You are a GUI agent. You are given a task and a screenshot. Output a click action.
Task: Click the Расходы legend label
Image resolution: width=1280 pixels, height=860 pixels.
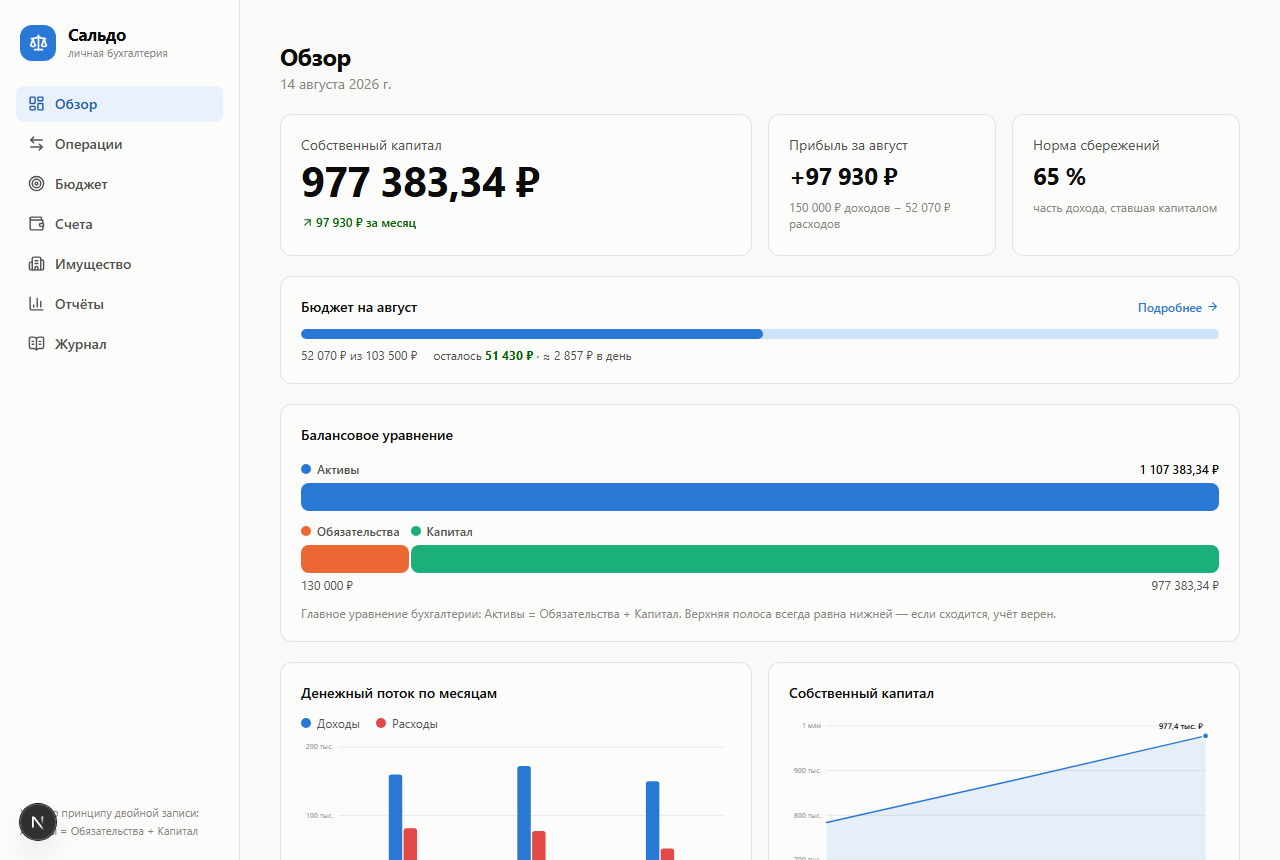pyautogui.click(x=415, y=724)
